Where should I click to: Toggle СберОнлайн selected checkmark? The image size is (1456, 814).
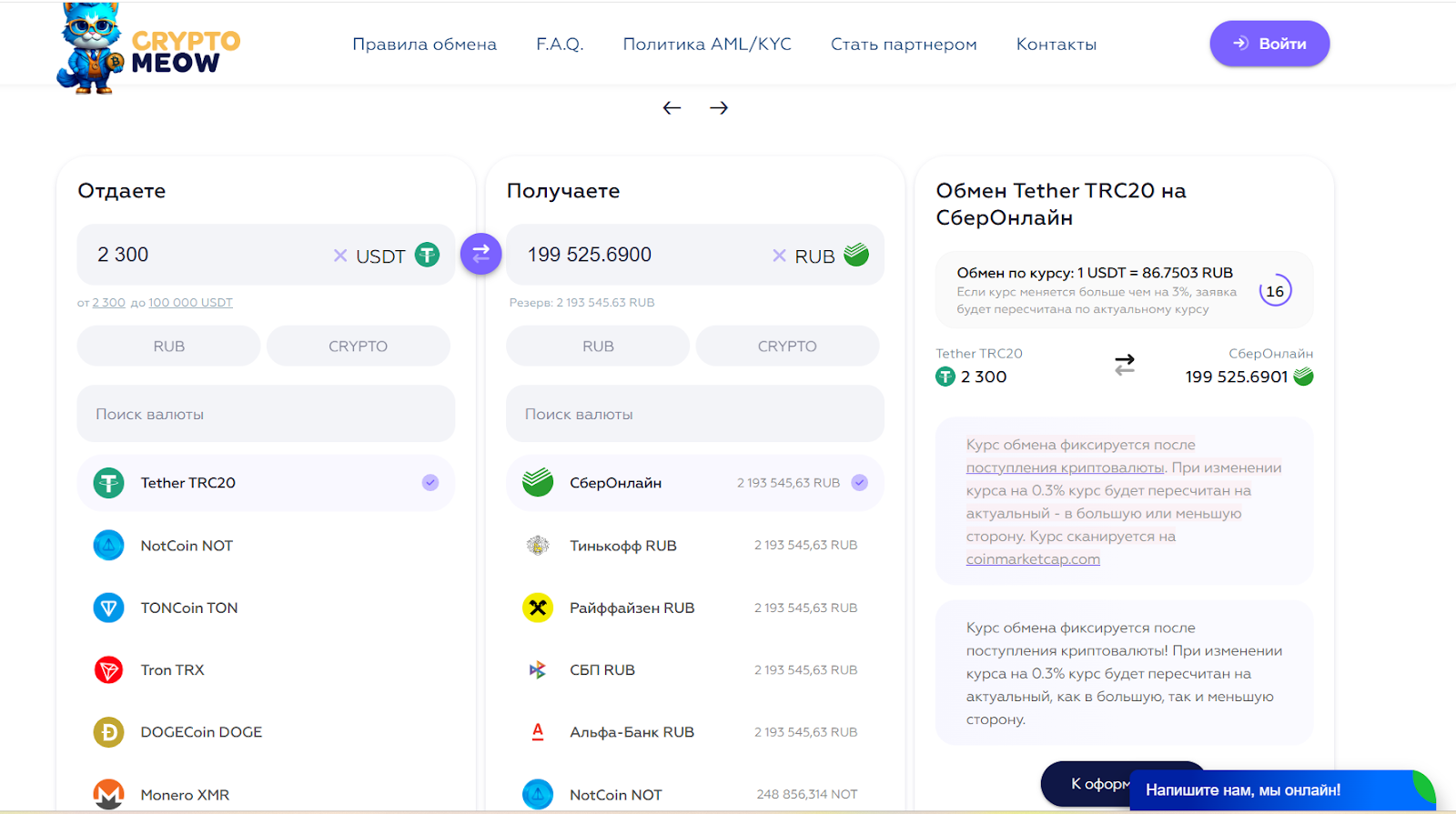pyautogui.click(x=860, y=483)
